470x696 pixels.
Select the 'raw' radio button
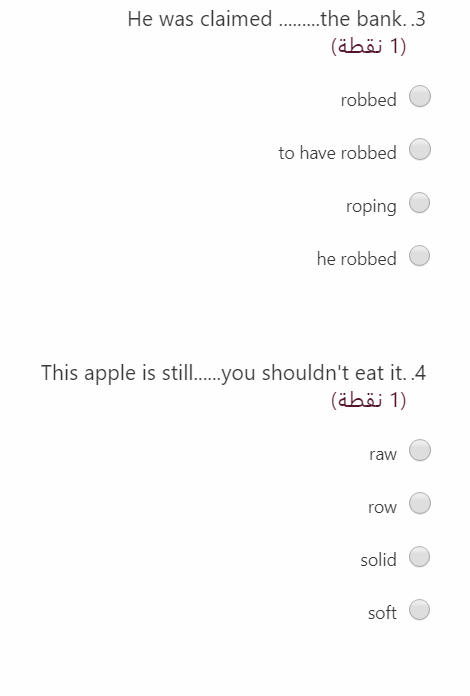click(419, 451)
